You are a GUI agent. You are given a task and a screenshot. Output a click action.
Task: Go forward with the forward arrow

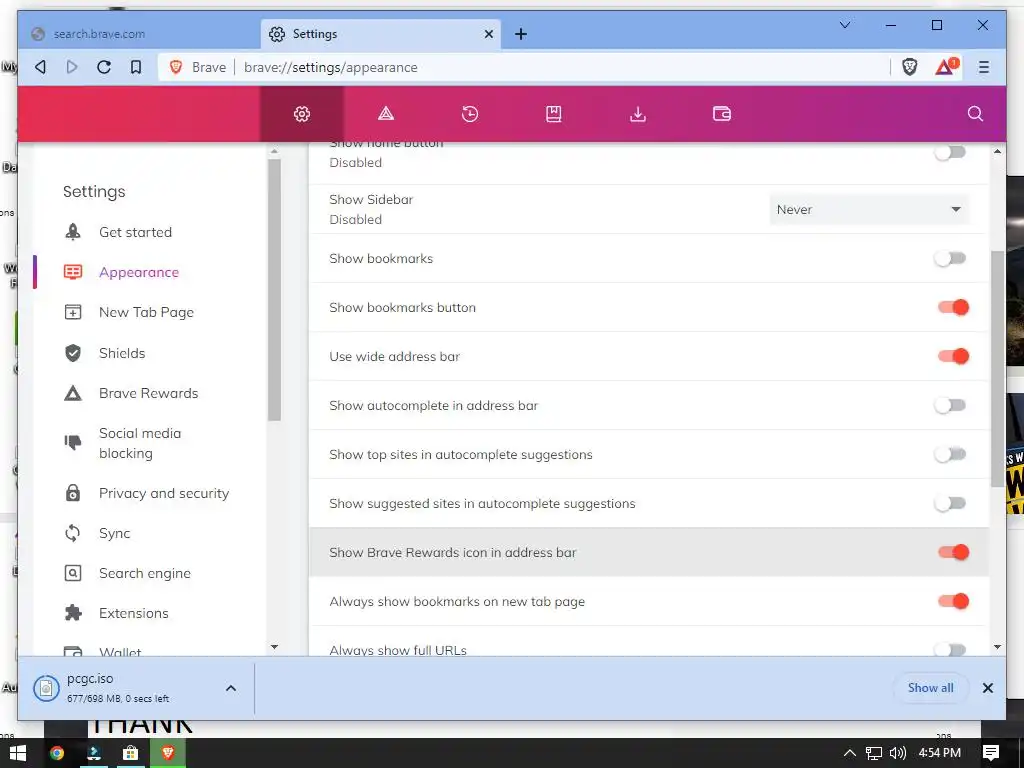click(72, 67)
